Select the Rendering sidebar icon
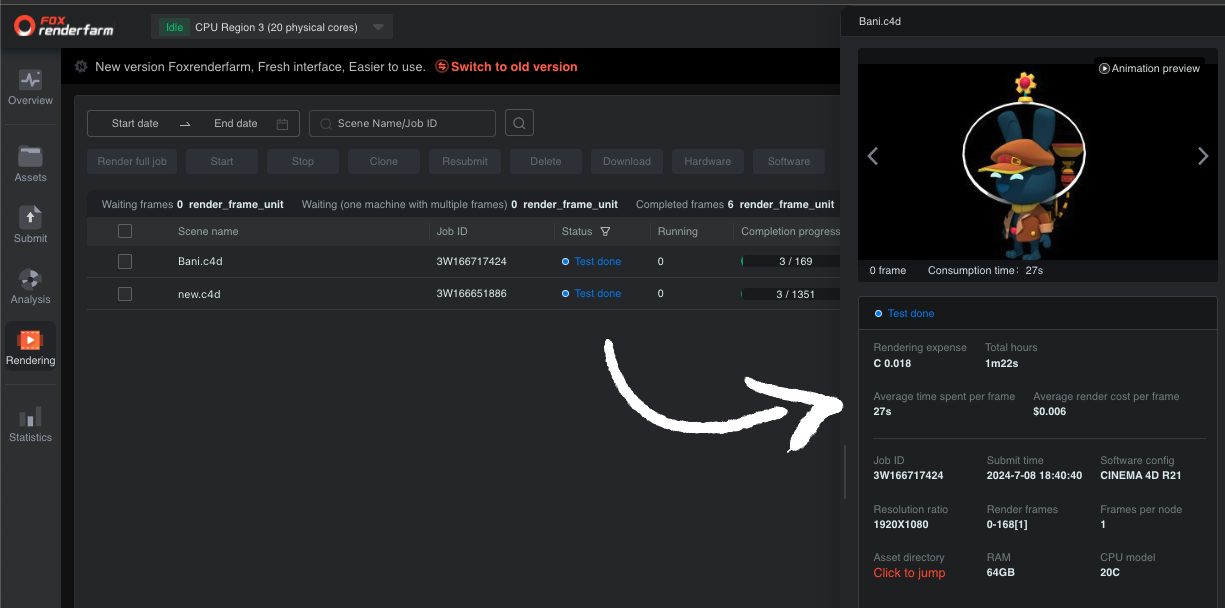This screenshot has height=608, width=1225. pos(30,340)
